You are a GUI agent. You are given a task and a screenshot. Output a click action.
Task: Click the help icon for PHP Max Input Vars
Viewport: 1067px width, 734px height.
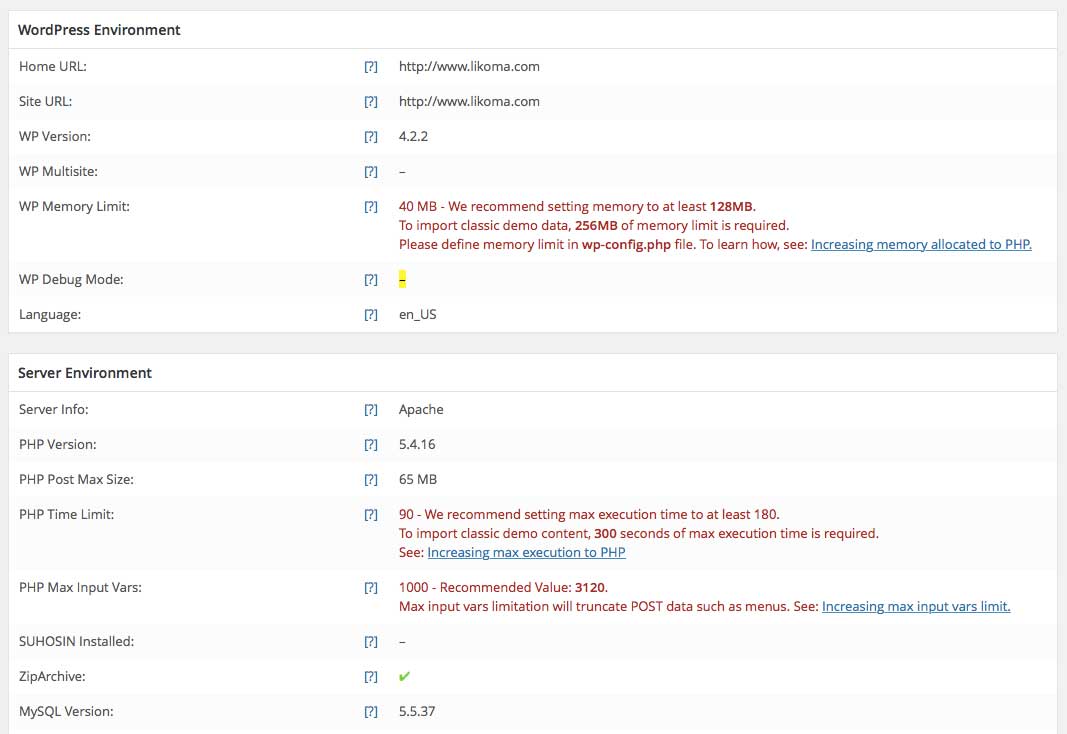(x=370, y=588)
